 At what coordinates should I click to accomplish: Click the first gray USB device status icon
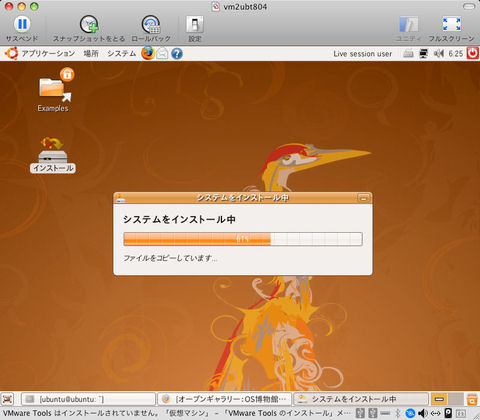point(360,413)
